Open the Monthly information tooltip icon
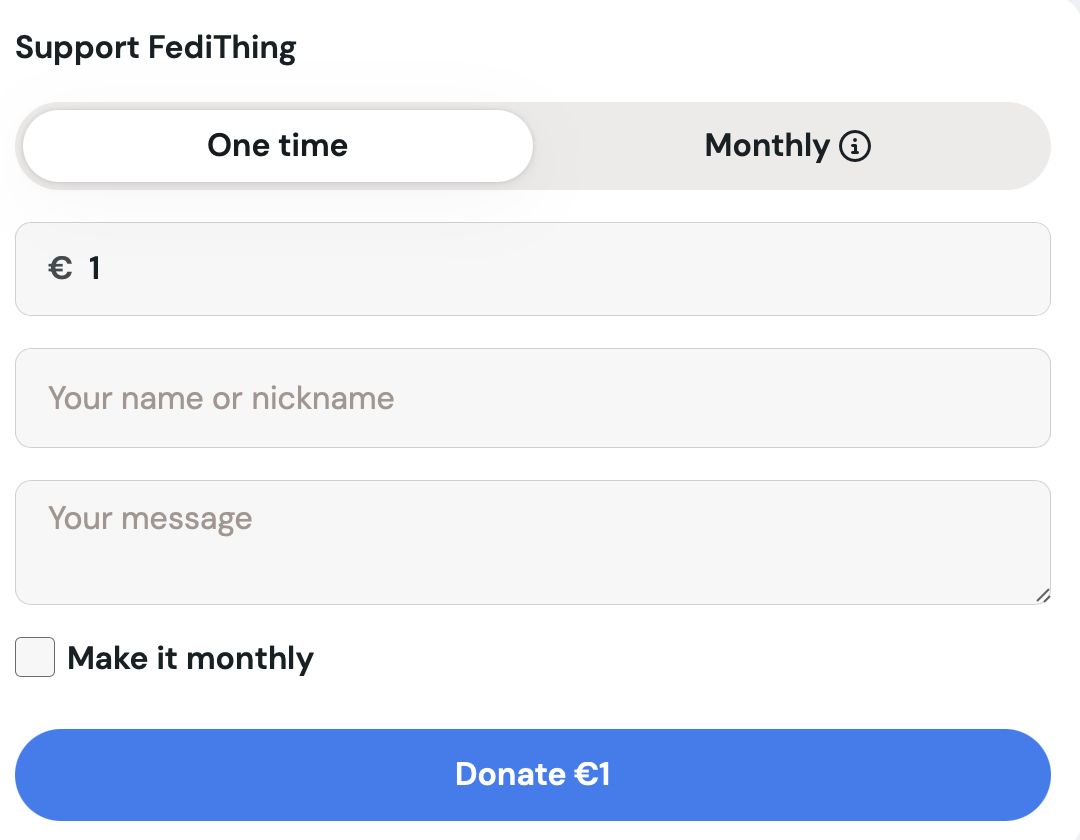The image size is (1080, 840). (855, 146)
